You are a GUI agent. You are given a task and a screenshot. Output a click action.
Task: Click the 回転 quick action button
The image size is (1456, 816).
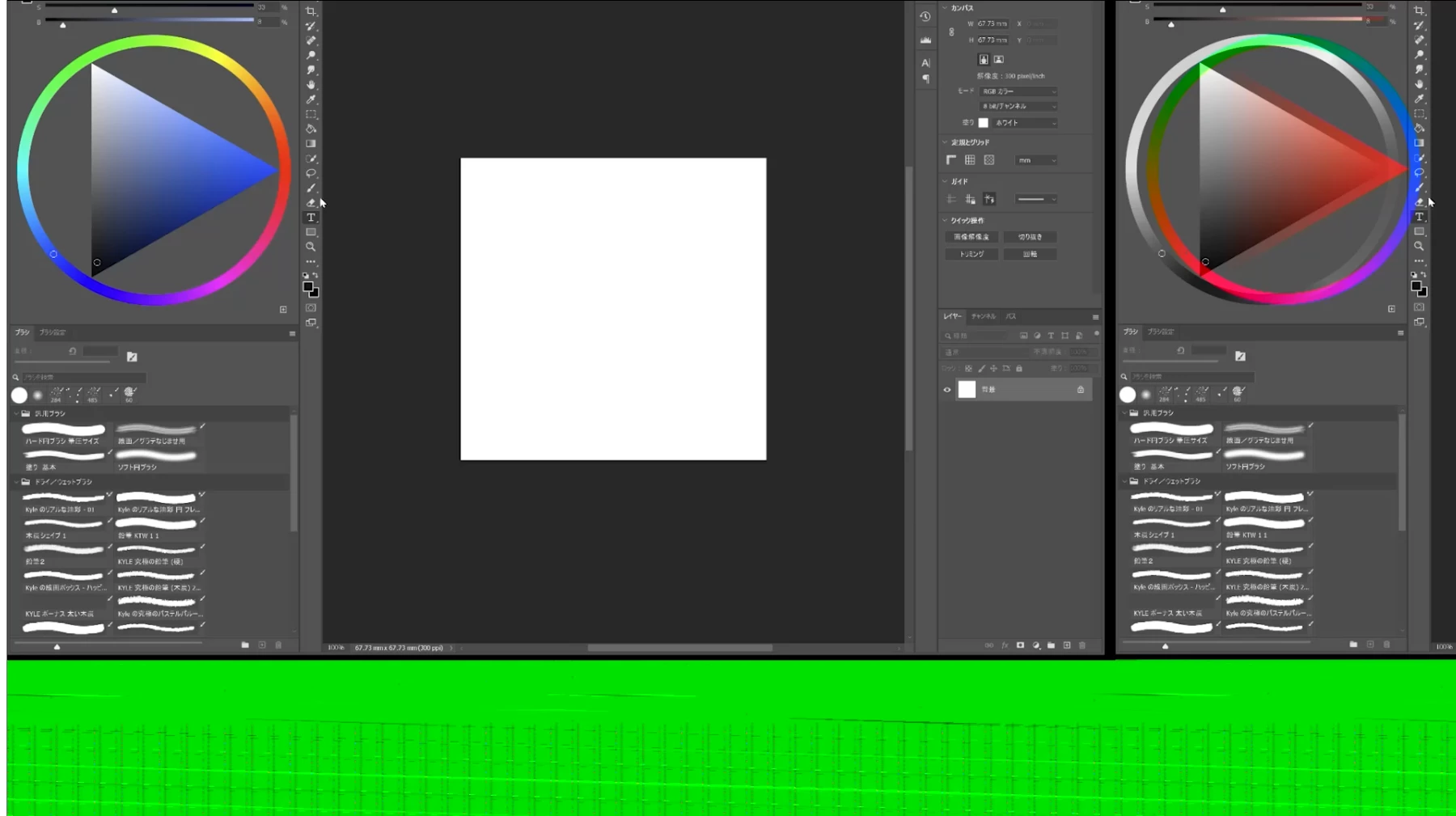(x=1030, y=254)
